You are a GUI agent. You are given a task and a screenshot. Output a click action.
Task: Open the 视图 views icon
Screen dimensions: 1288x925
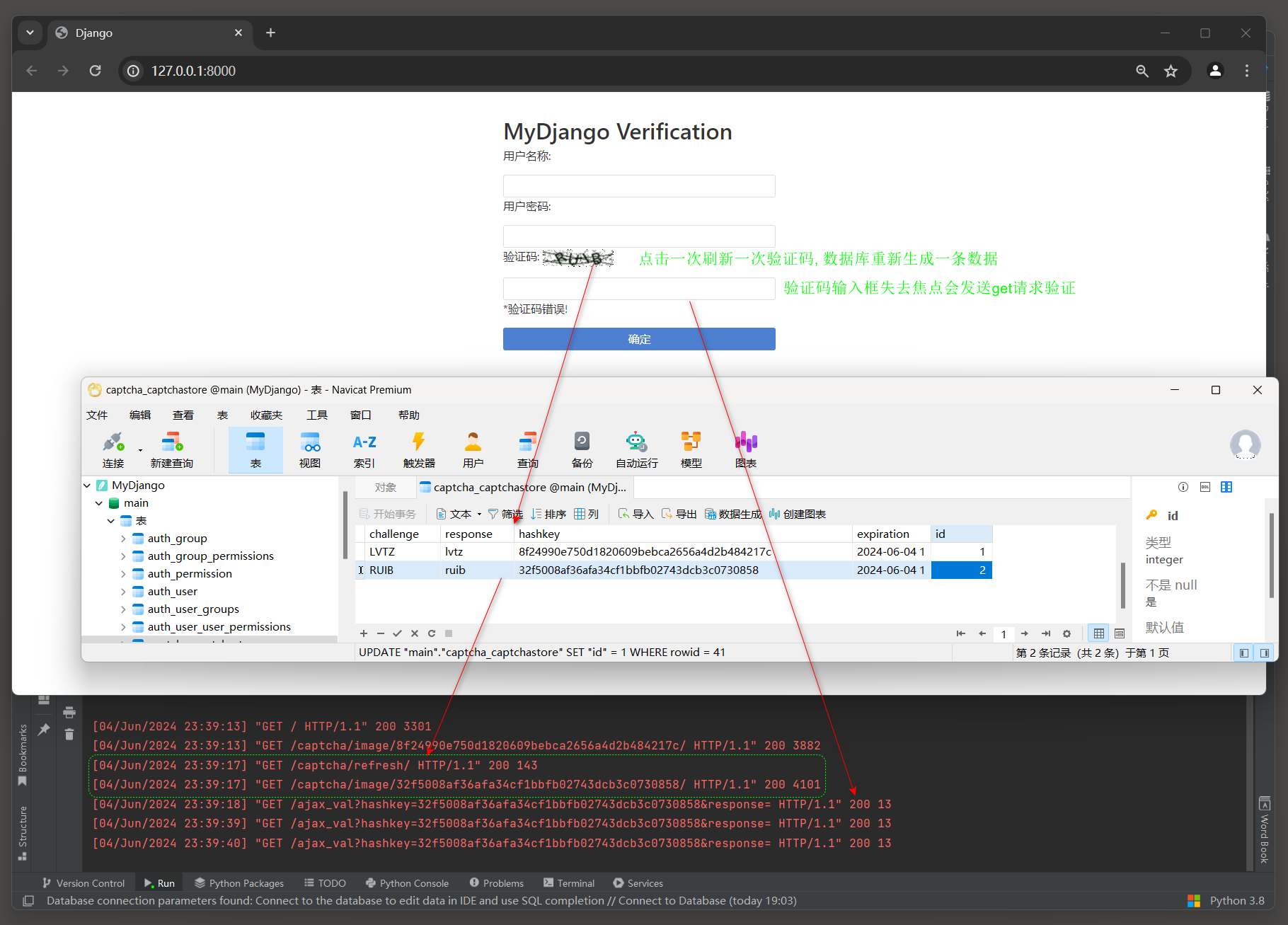pos(310,449)
